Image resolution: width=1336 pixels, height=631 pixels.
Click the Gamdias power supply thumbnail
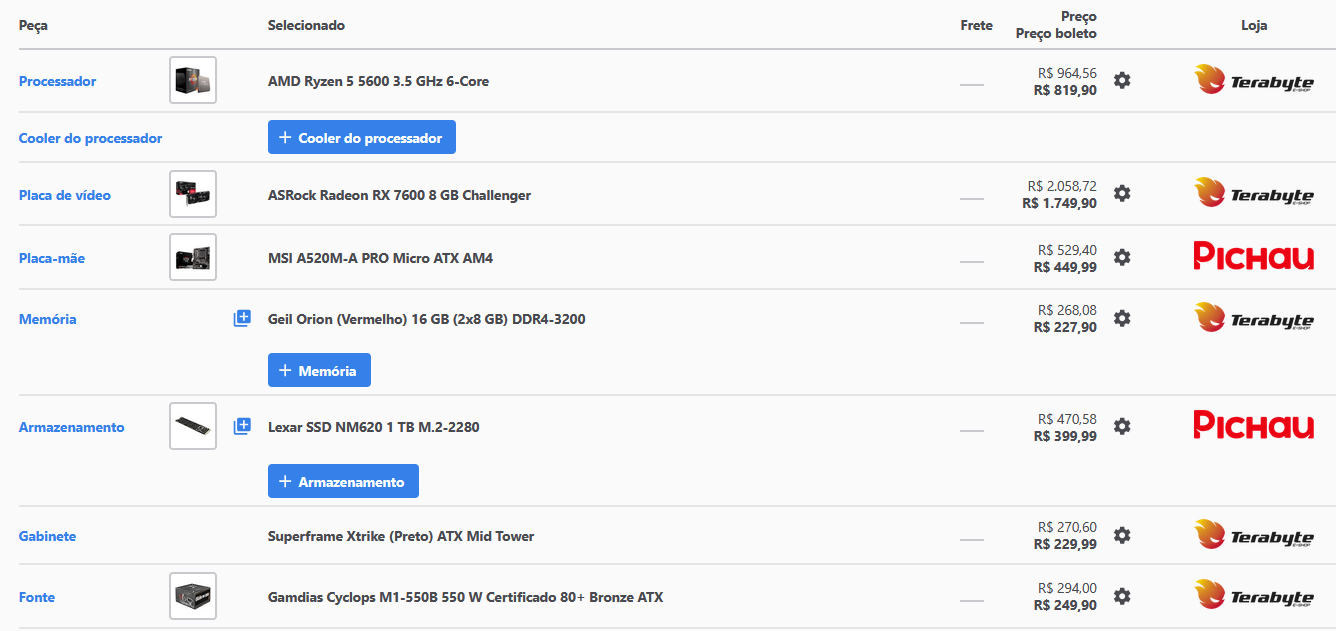193,596
